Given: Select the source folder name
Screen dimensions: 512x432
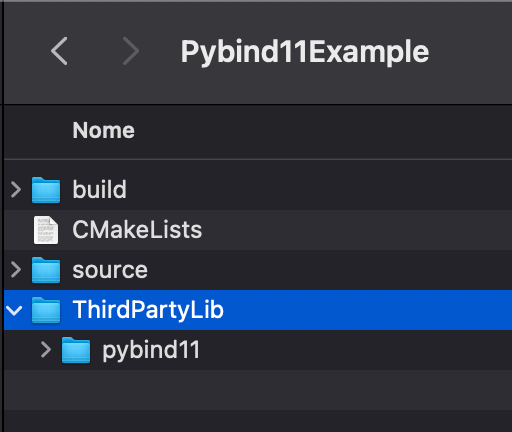Looking at the screenshot, I should click(x=110, y=270).
